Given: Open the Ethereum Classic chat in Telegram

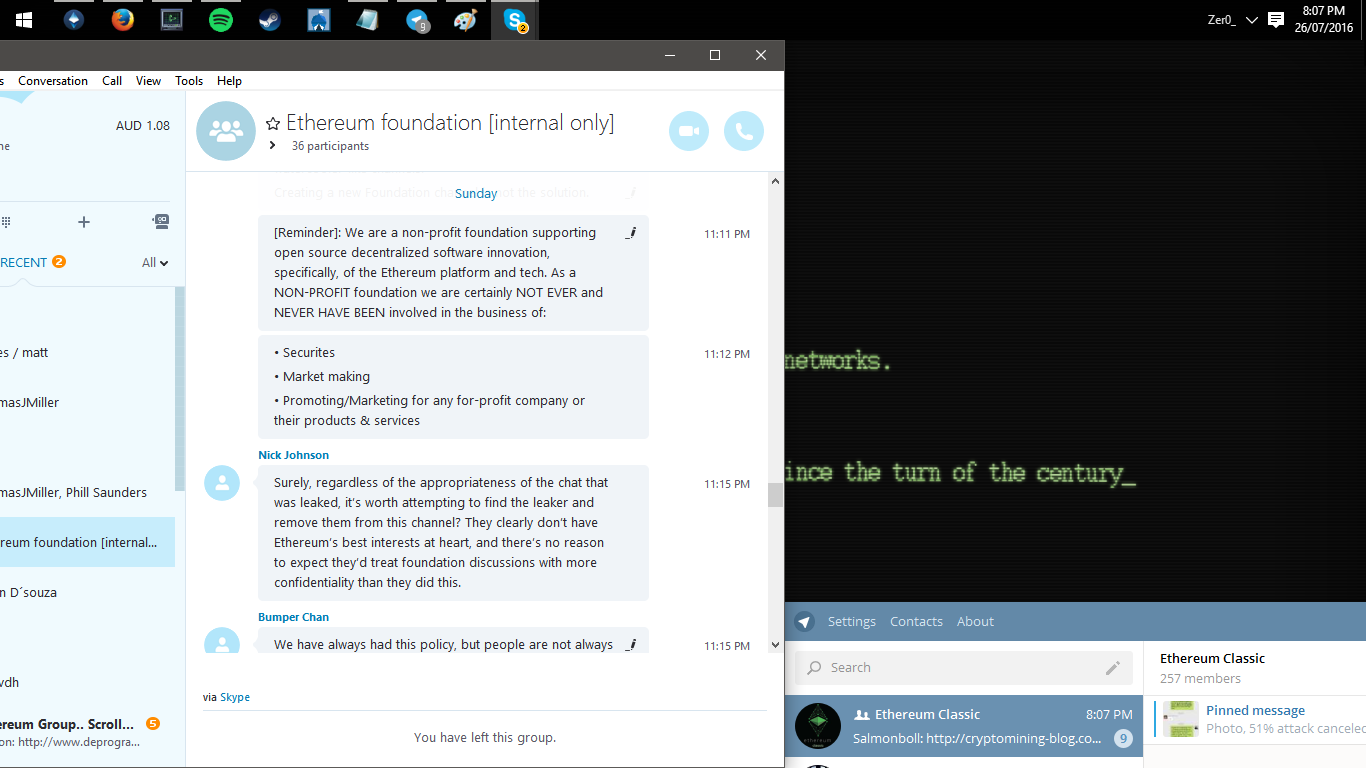Looking at the screenshot, I should 964,726.
